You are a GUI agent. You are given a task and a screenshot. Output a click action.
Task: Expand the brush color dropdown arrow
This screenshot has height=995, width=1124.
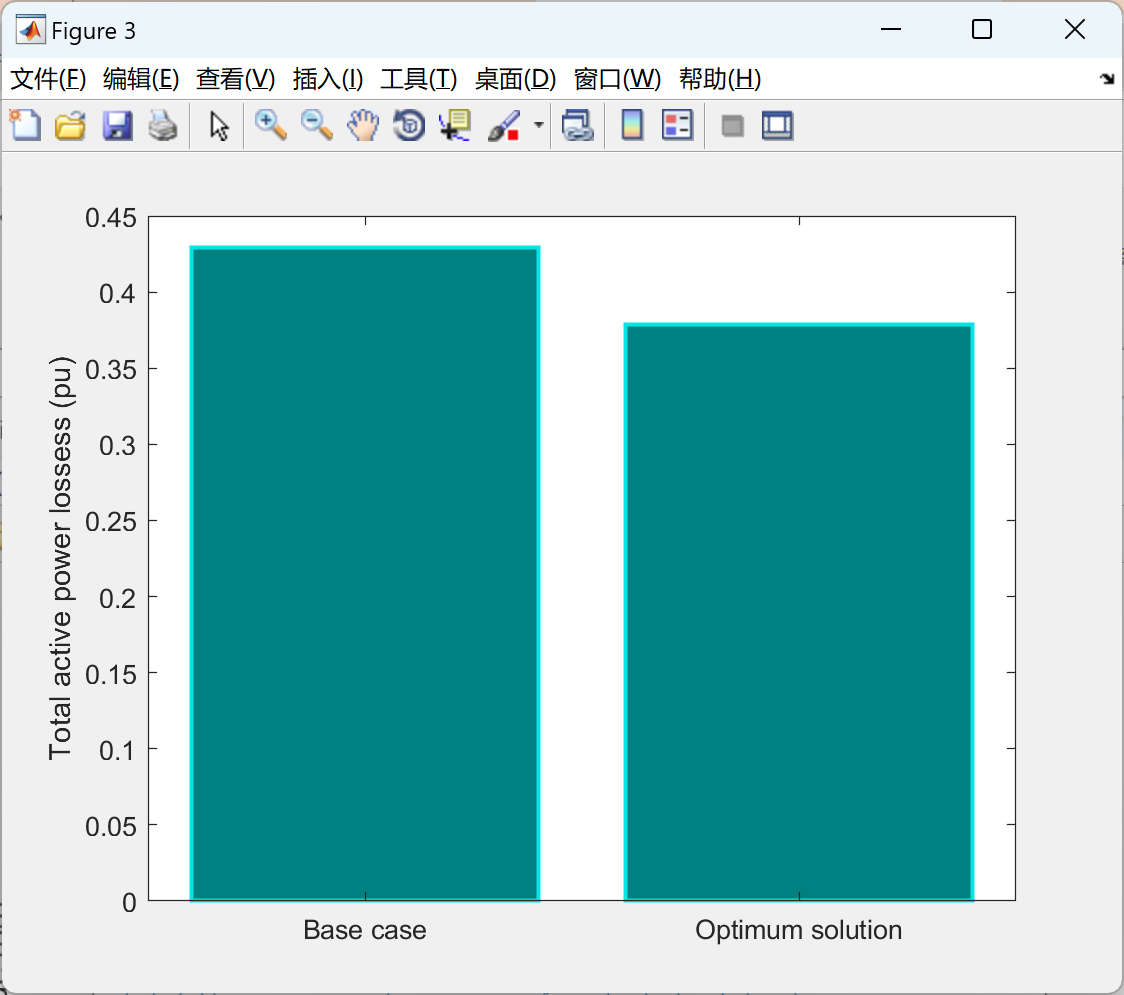(539, 125)
